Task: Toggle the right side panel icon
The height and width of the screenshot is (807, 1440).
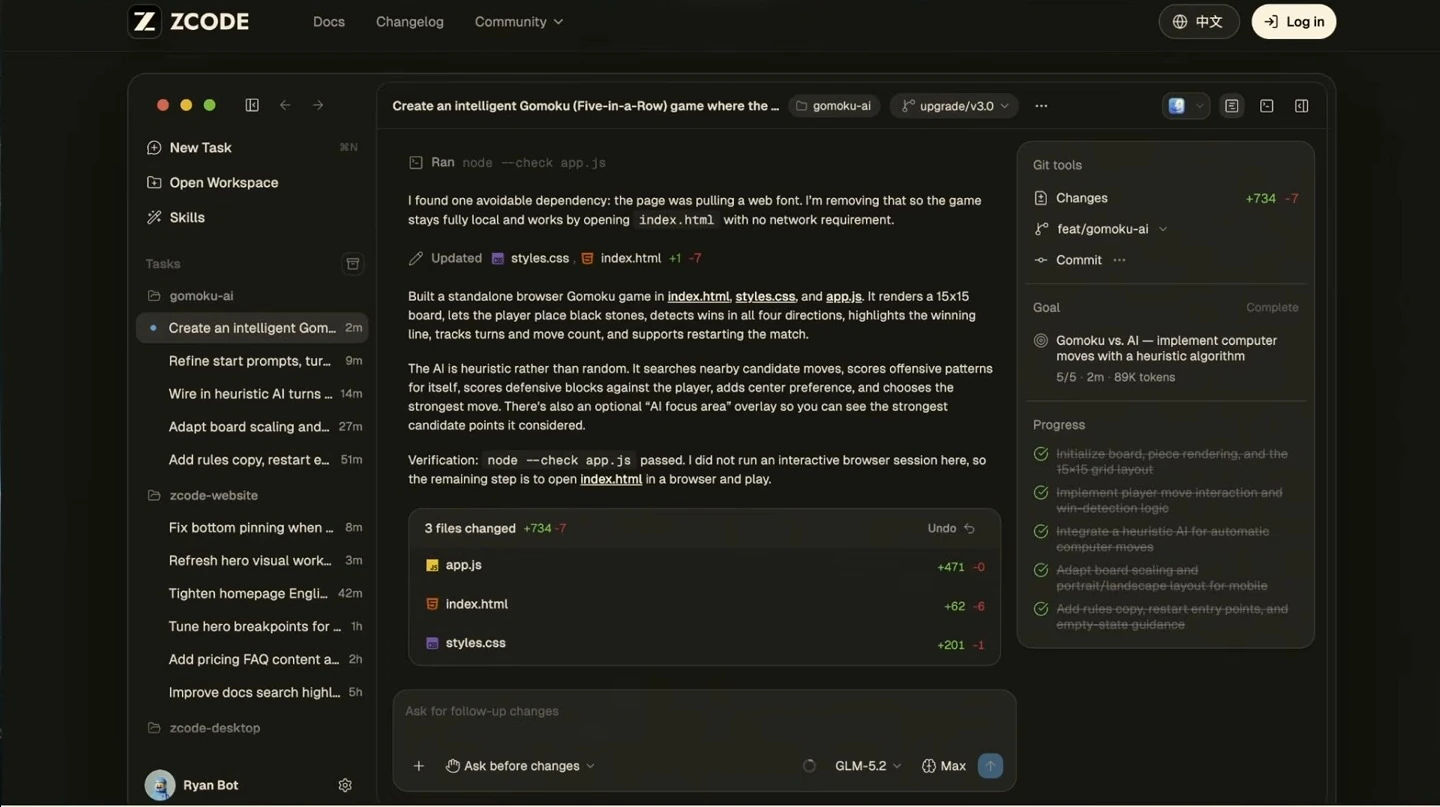Action: [x=1301, y=106]
